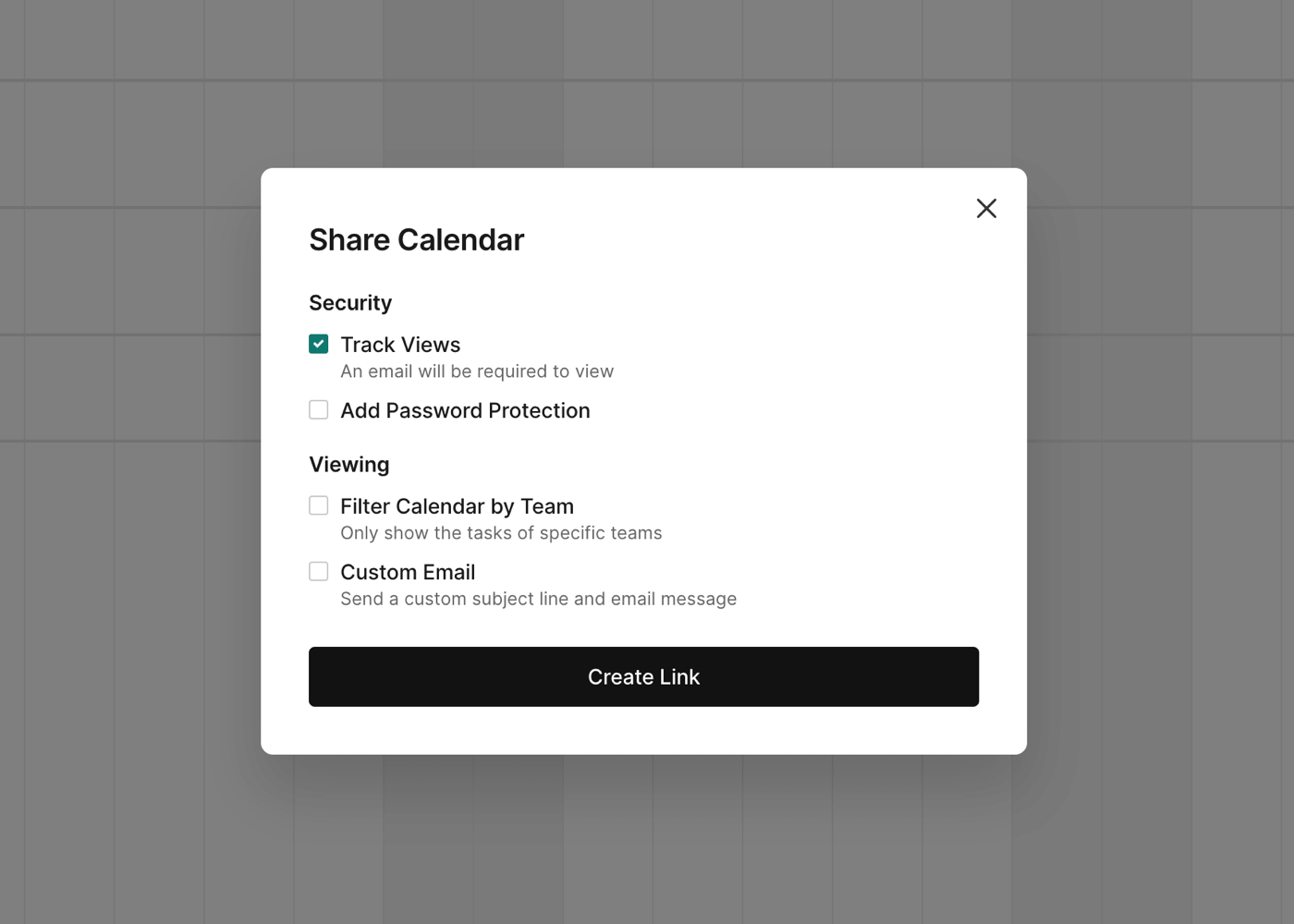Click the "Track Views" label text
Screen dimensions: 1294x924
tap(400, 345)
